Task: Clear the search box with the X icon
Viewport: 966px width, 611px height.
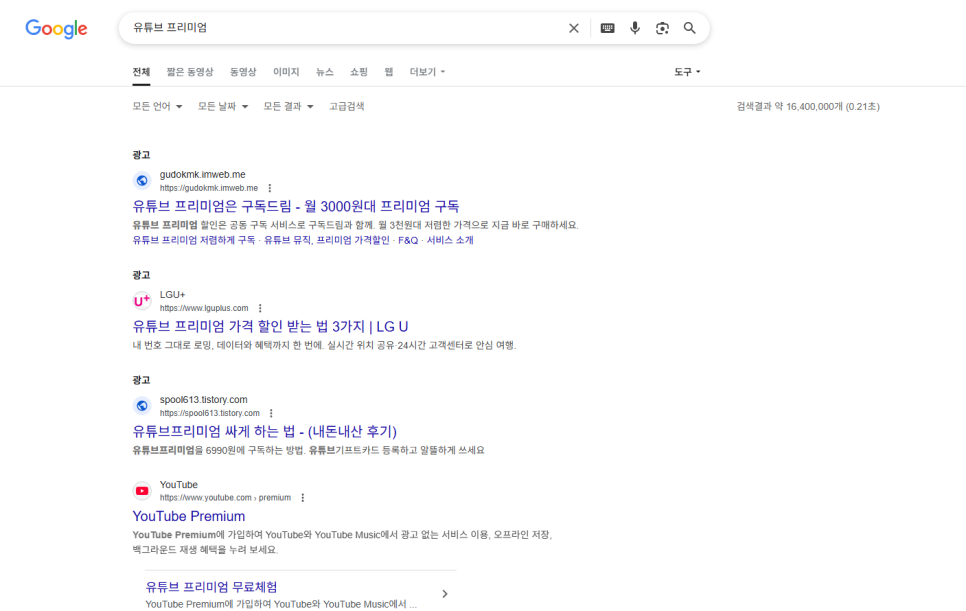Action: click(574, 28)
